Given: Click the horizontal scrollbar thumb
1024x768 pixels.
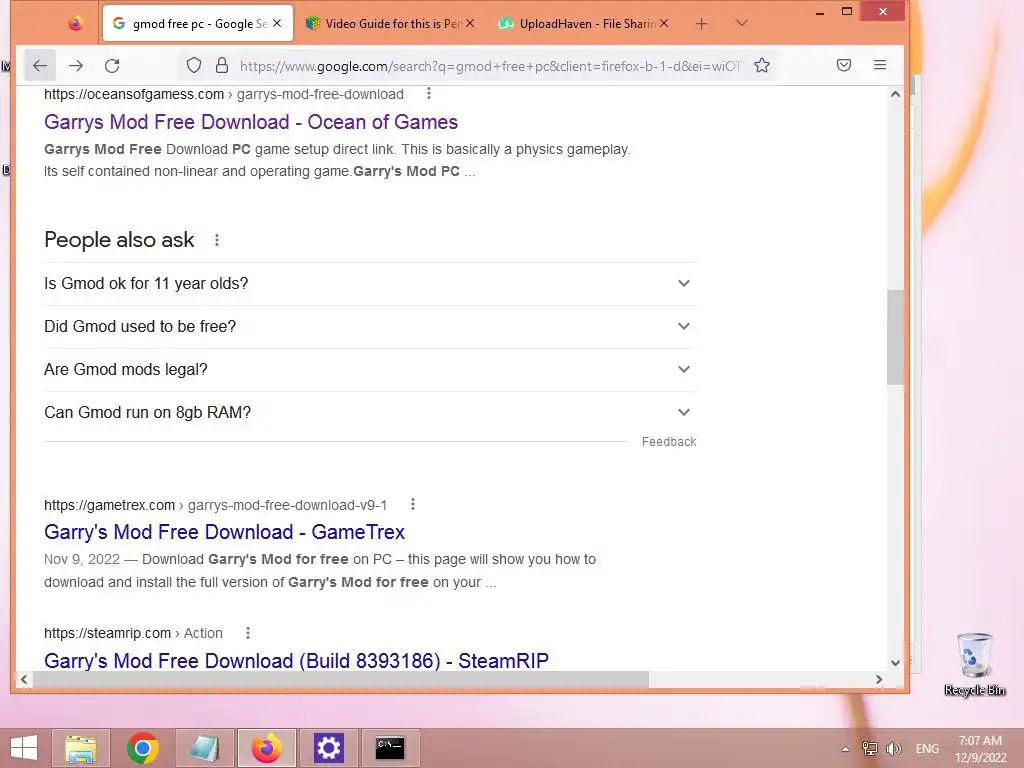Looking at the screenshot, I should (x=341, y=679).
